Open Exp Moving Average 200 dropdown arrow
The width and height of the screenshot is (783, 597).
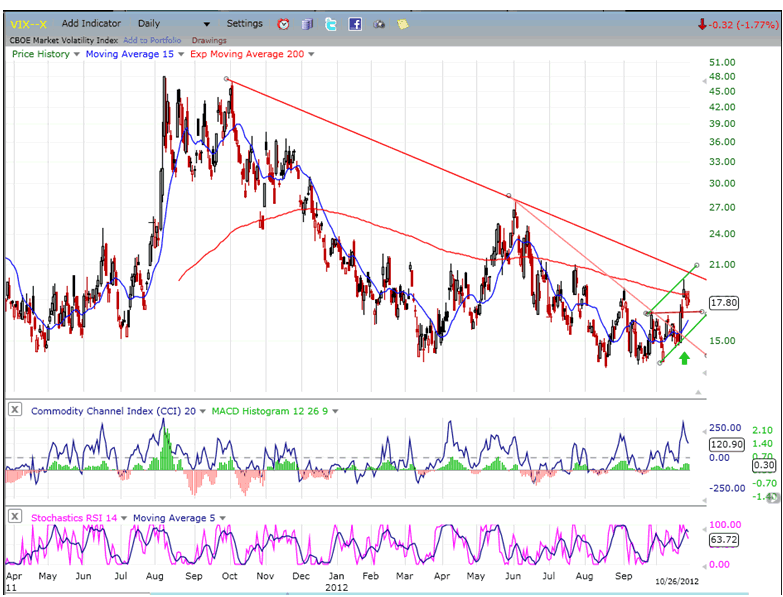coord(311,54)
